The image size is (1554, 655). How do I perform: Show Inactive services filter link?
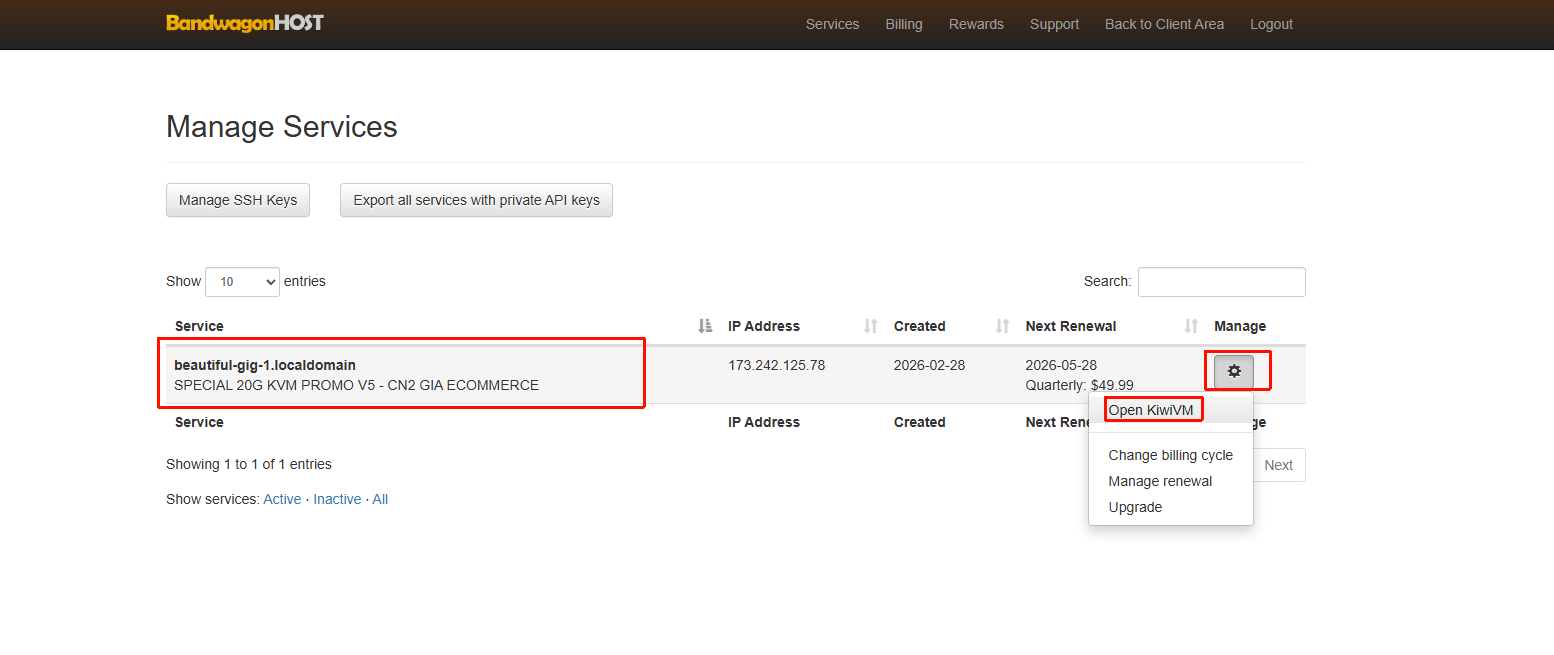337,499
